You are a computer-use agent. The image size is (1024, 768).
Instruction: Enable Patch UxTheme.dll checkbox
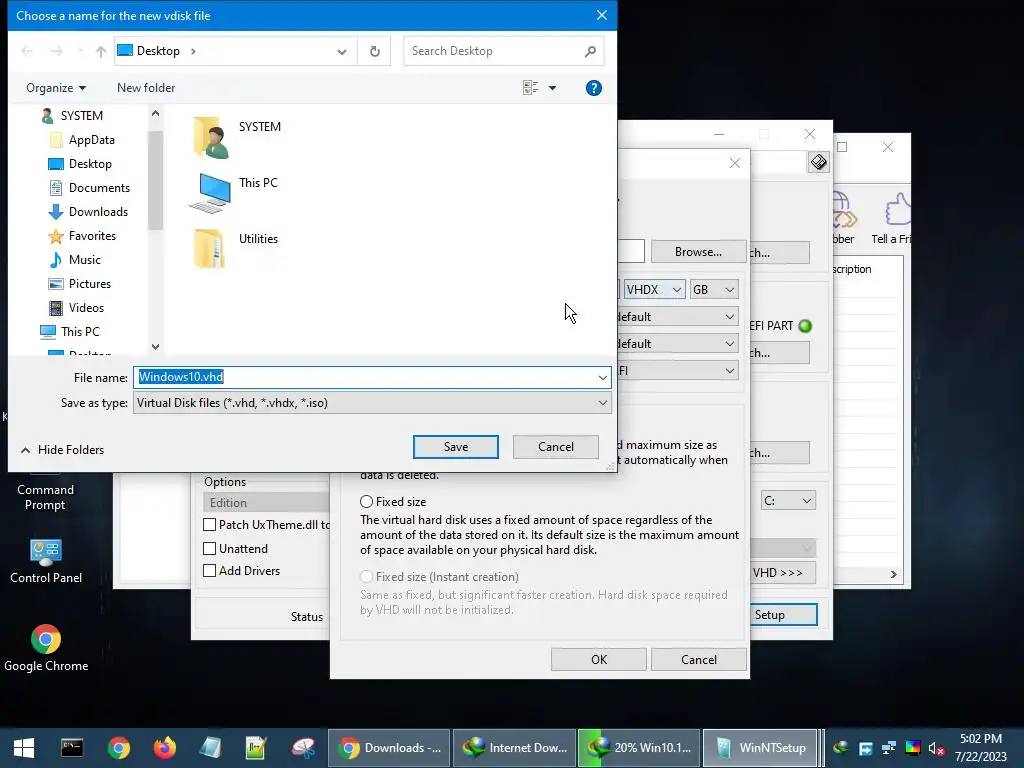coord(210,524)
